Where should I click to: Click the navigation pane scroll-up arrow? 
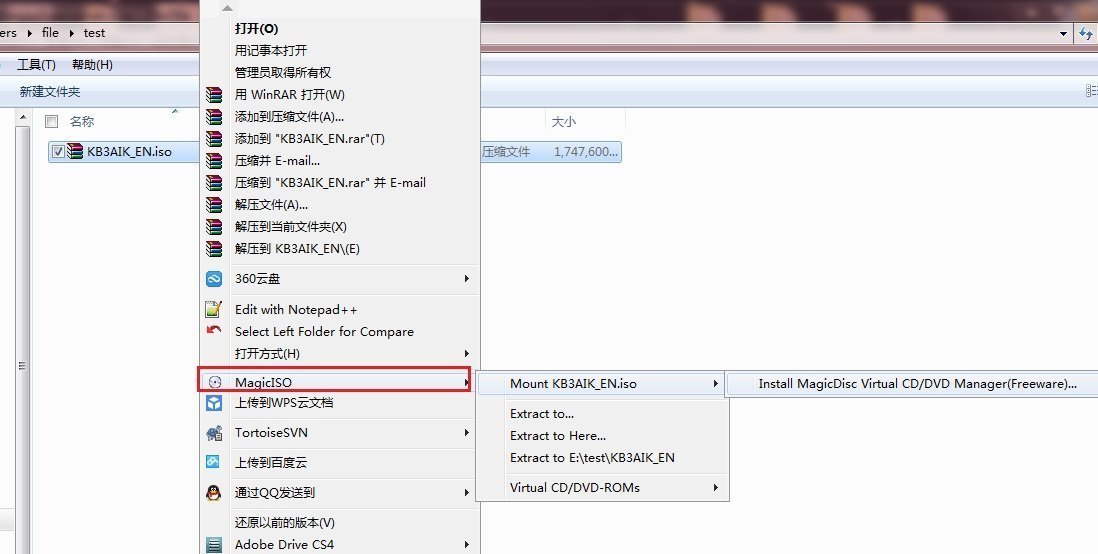[x=22, y=118]
